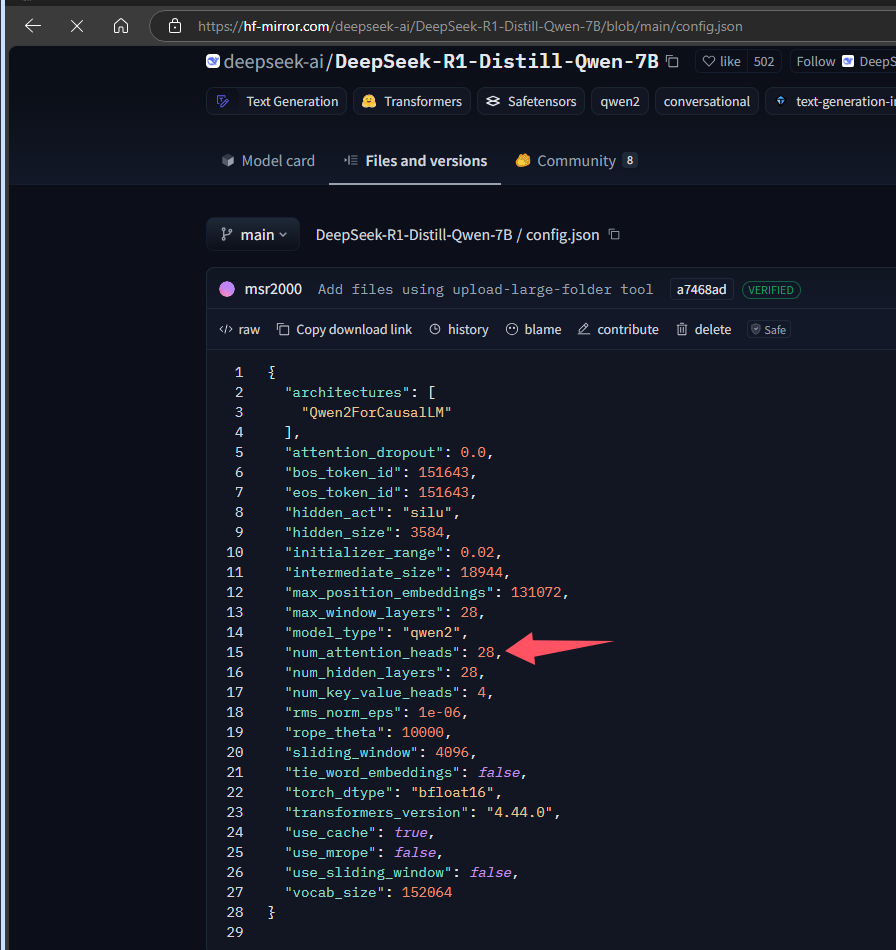The width and height of the screenshot is (896, 950).
Task: Expand the main branch dropdown
Action: 253,234
